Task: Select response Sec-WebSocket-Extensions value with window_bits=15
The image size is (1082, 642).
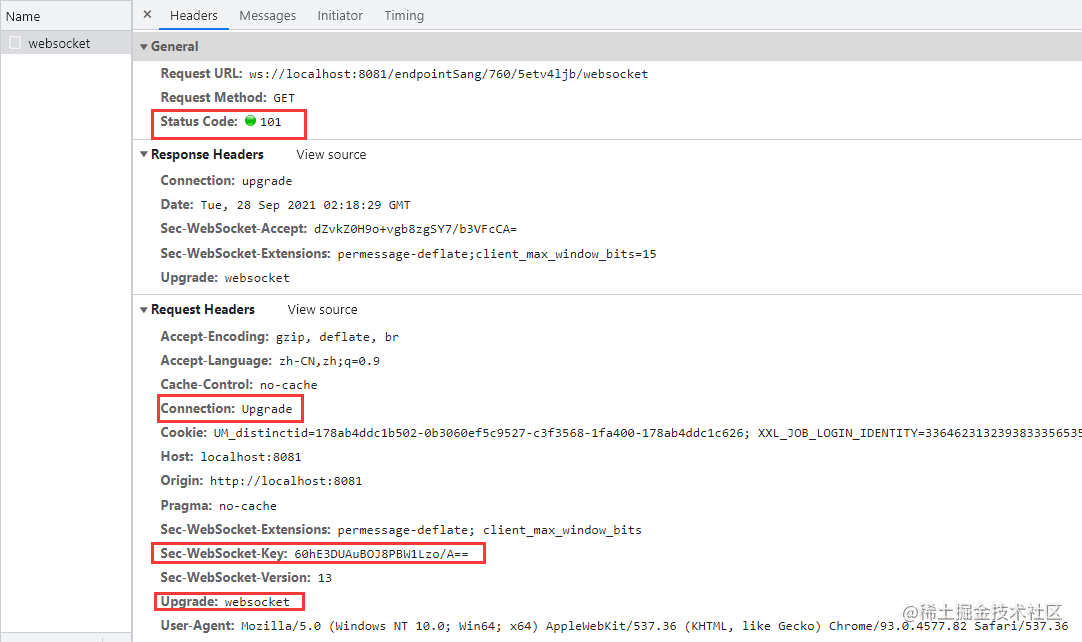Action: coord(497,254)
